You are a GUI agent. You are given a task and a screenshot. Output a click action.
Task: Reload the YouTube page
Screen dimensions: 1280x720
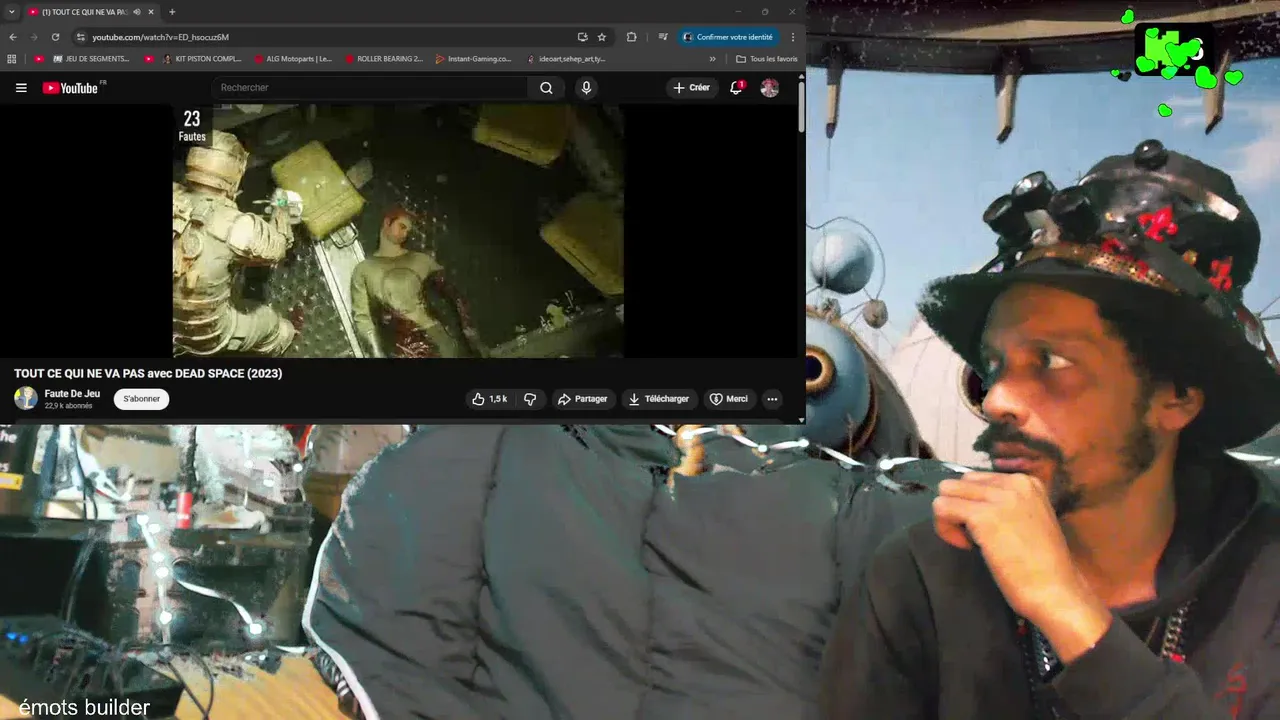(x=56, y=37)
